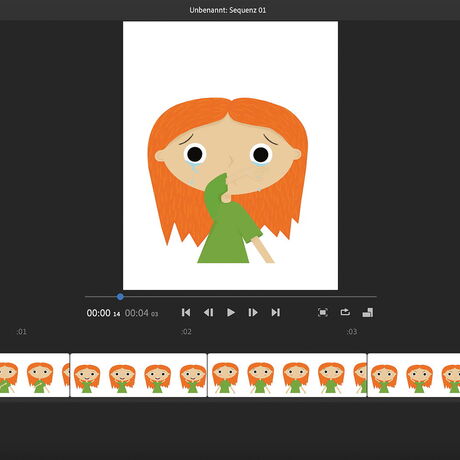Viewport: 460px width, 460px height.
Task: Click the :02 timeline ruler mark
Action: click(186, 332)
